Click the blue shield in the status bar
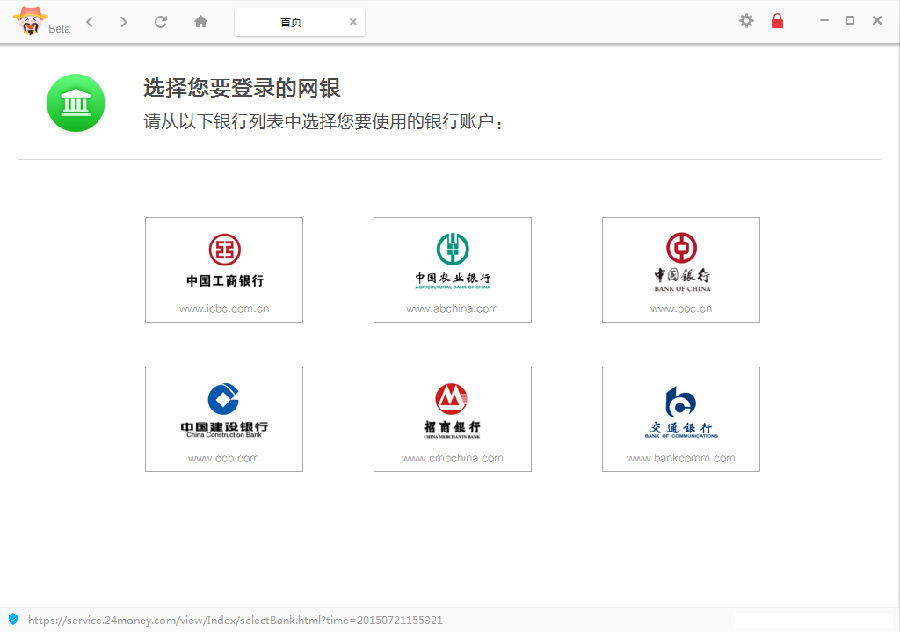Image resolution: width=900 pixels, height=632 pixels. [14, 619]
